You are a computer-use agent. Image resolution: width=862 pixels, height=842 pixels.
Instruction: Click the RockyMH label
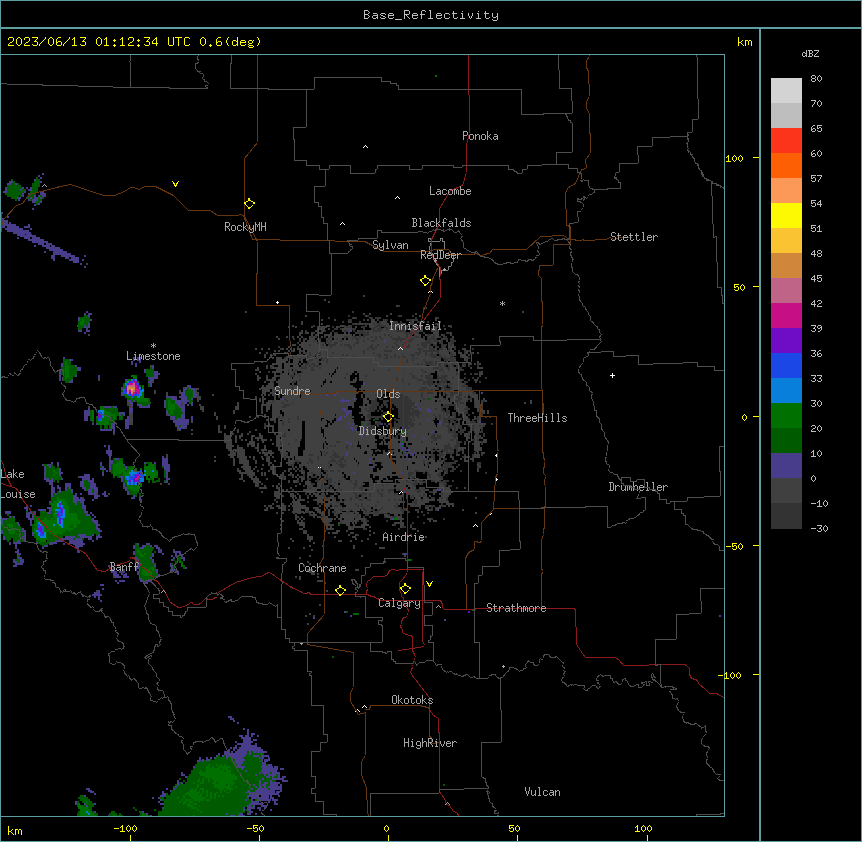245,227
